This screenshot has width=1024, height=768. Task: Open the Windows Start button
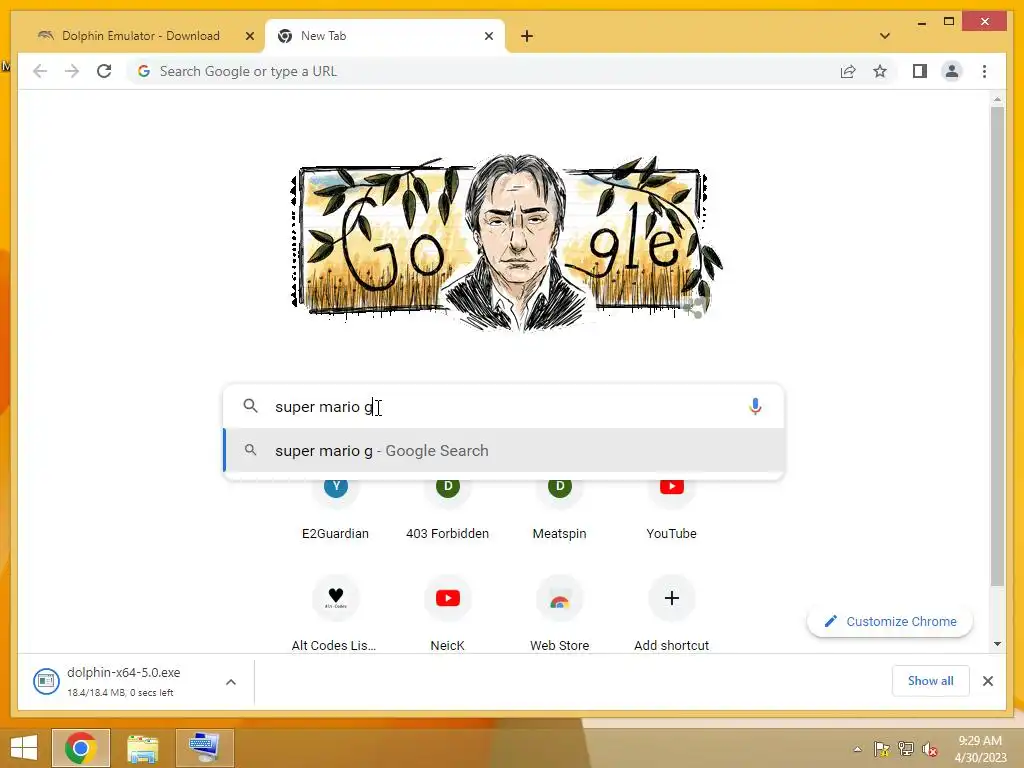24,748
